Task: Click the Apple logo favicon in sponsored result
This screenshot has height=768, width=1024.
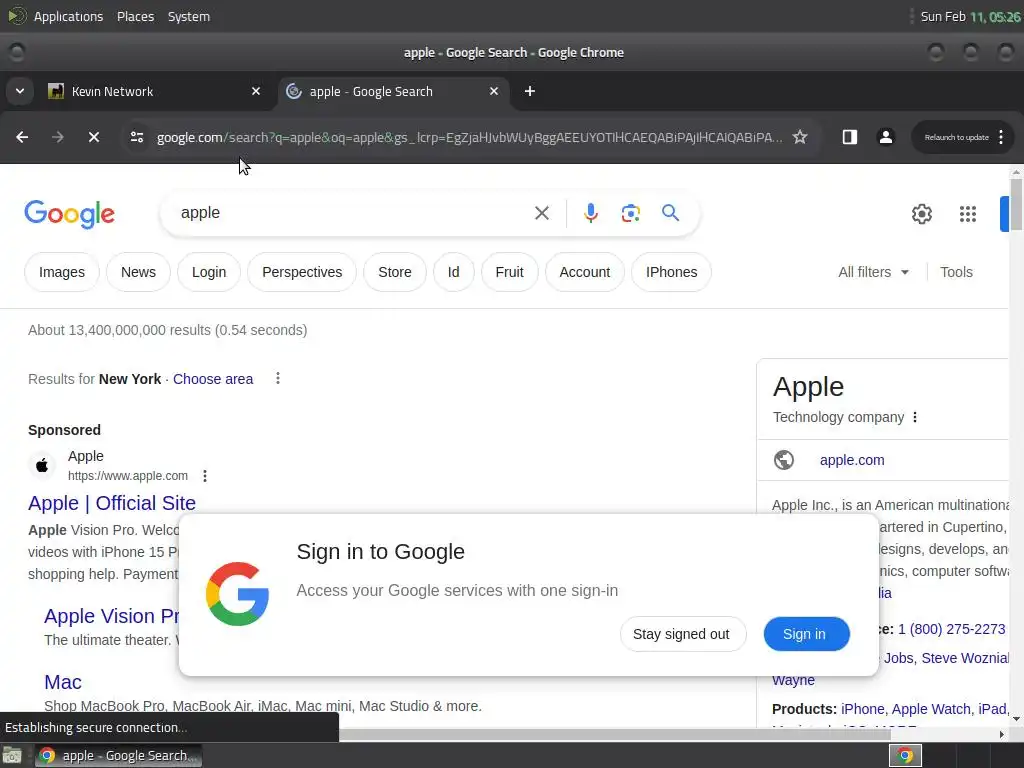Action: click(x=42, y=465)
